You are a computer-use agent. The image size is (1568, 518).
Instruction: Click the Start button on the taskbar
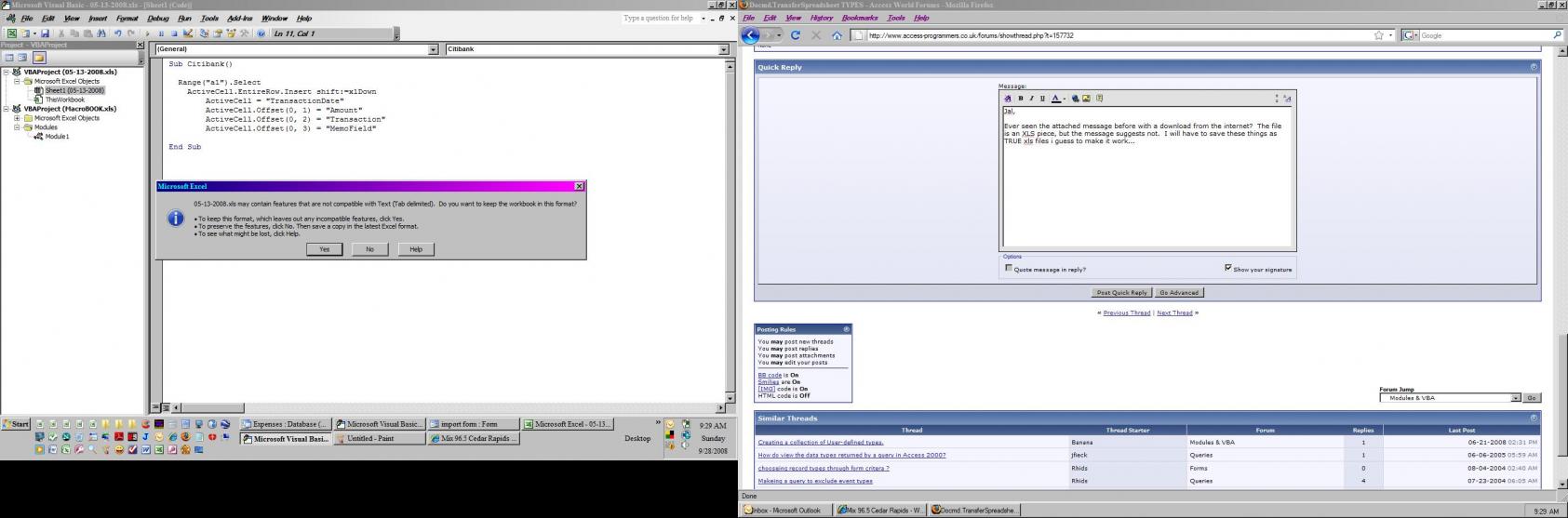tap(16, 424)
